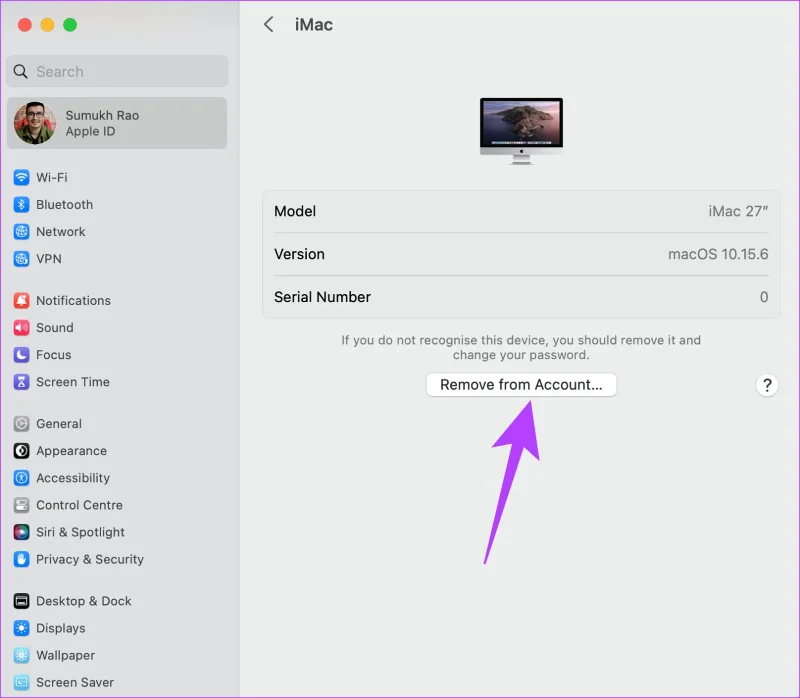This screenshot has width=800, height=698.
Task: Select Control Centre label
Action: (x=80, y=505)
